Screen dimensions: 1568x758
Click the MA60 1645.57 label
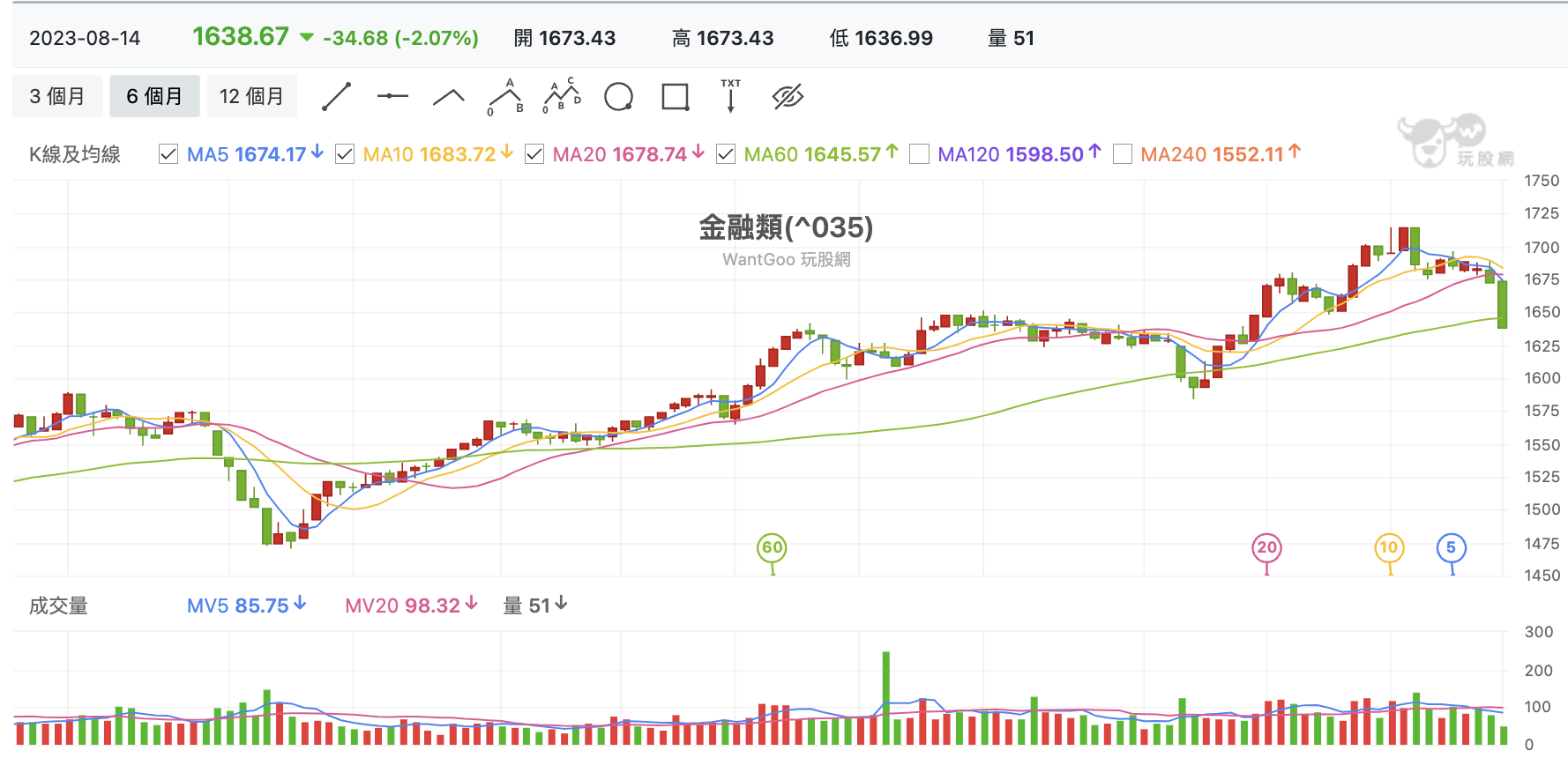(820, 154)
